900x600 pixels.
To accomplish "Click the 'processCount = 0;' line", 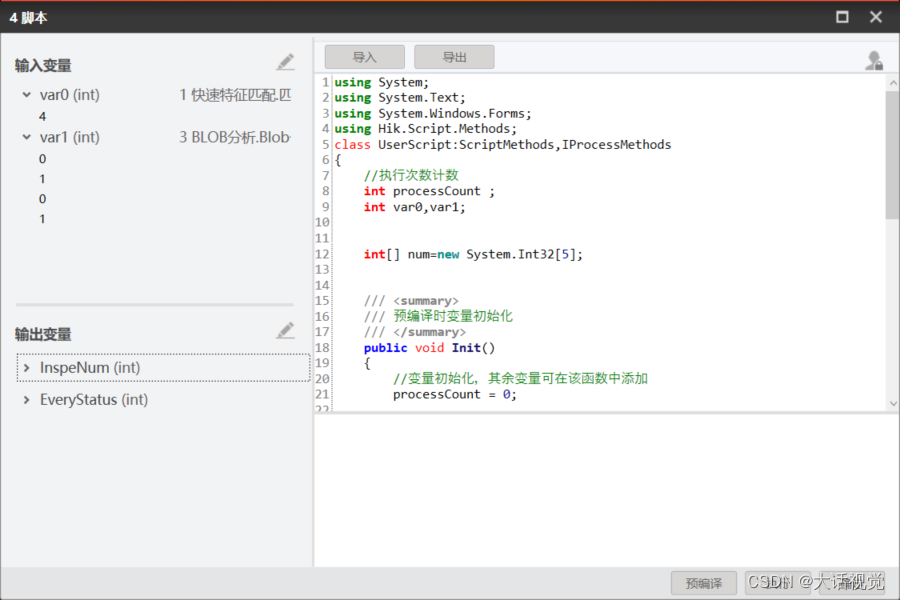I will [455, 394].
